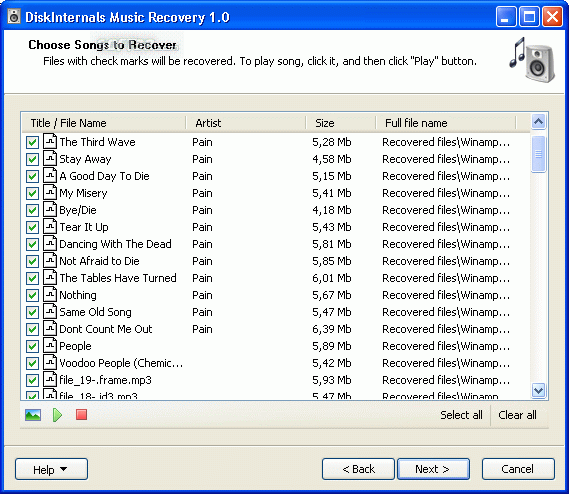Screen dimensions: 569x494
Task: Click file icon beside A Good Day To Die
Action: (50, 175)
